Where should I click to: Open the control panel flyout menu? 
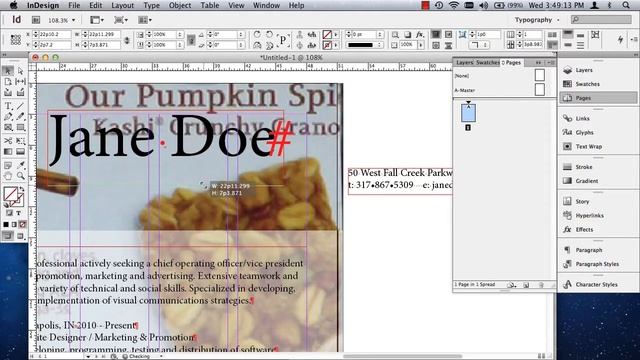coord(634,39)
